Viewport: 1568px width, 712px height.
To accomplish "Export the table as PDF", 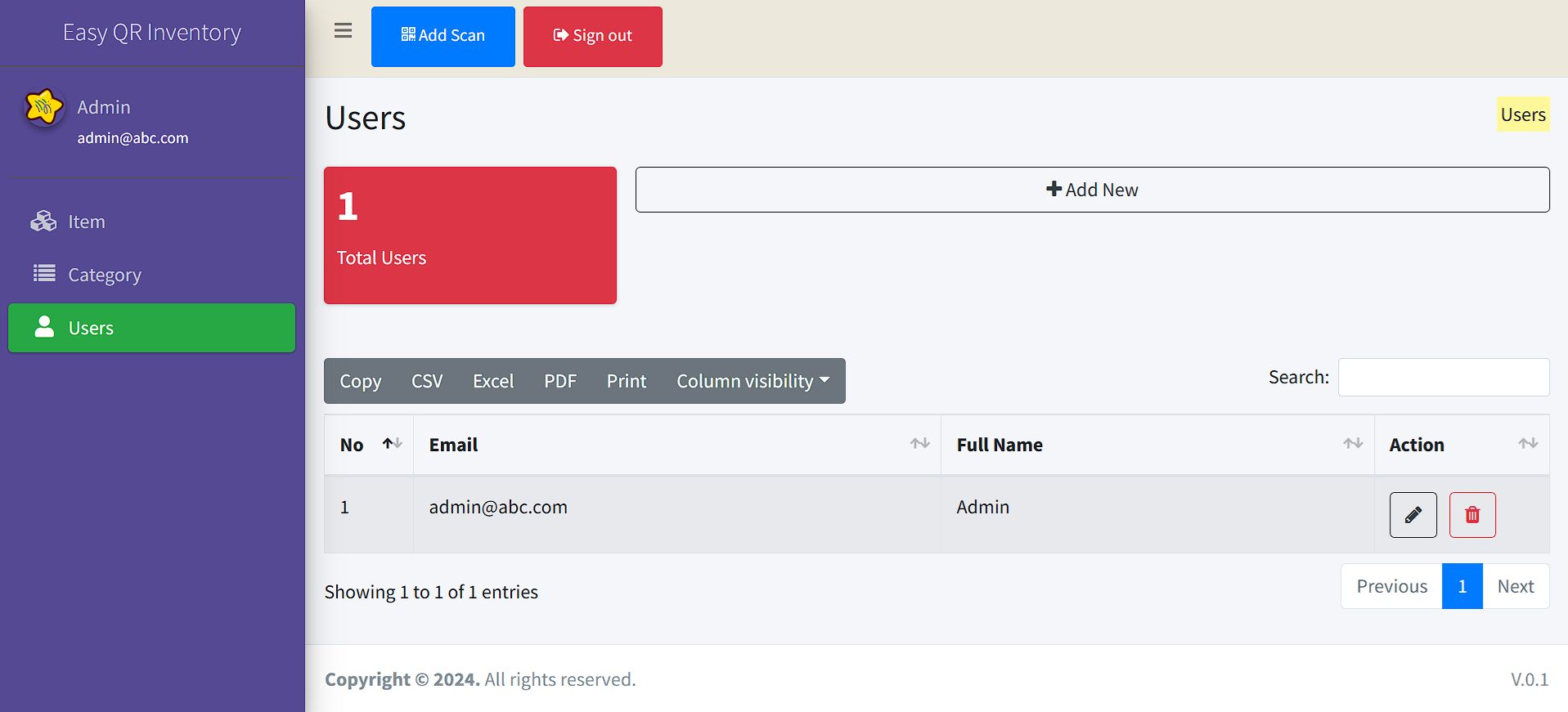I will coord(559,381).
